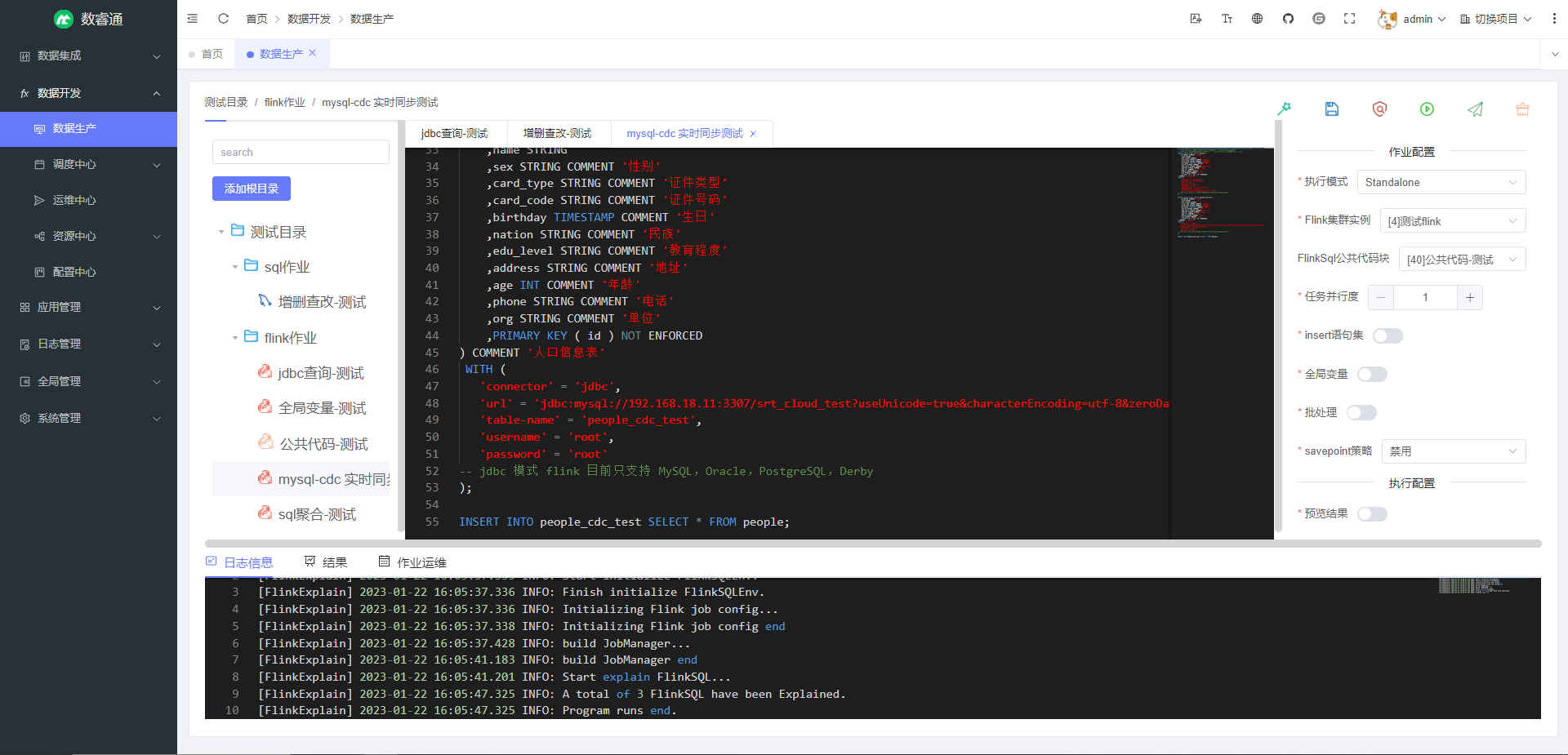The height and width of the screenshot is (755, 1568).
Task: Click the refresh icon in top bar
Action: tap(223, 19)
